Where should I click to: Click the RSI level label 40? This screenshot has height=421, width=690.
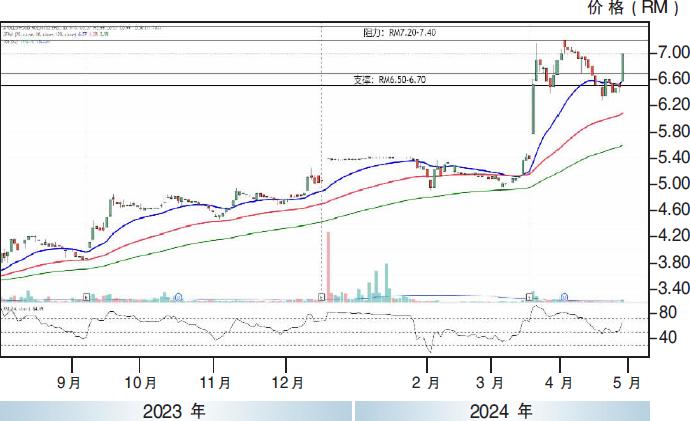click(x=667, y=338)
